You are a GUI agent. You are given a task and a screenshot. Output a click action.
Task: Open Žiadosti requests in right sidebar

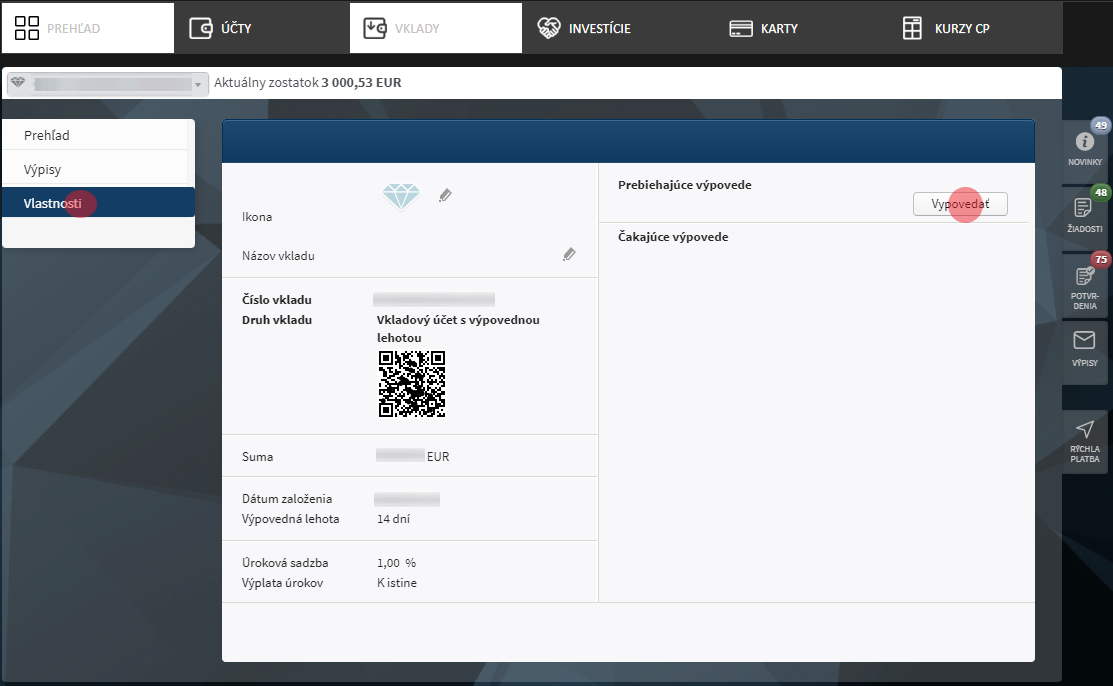(x=1084, y=214)
